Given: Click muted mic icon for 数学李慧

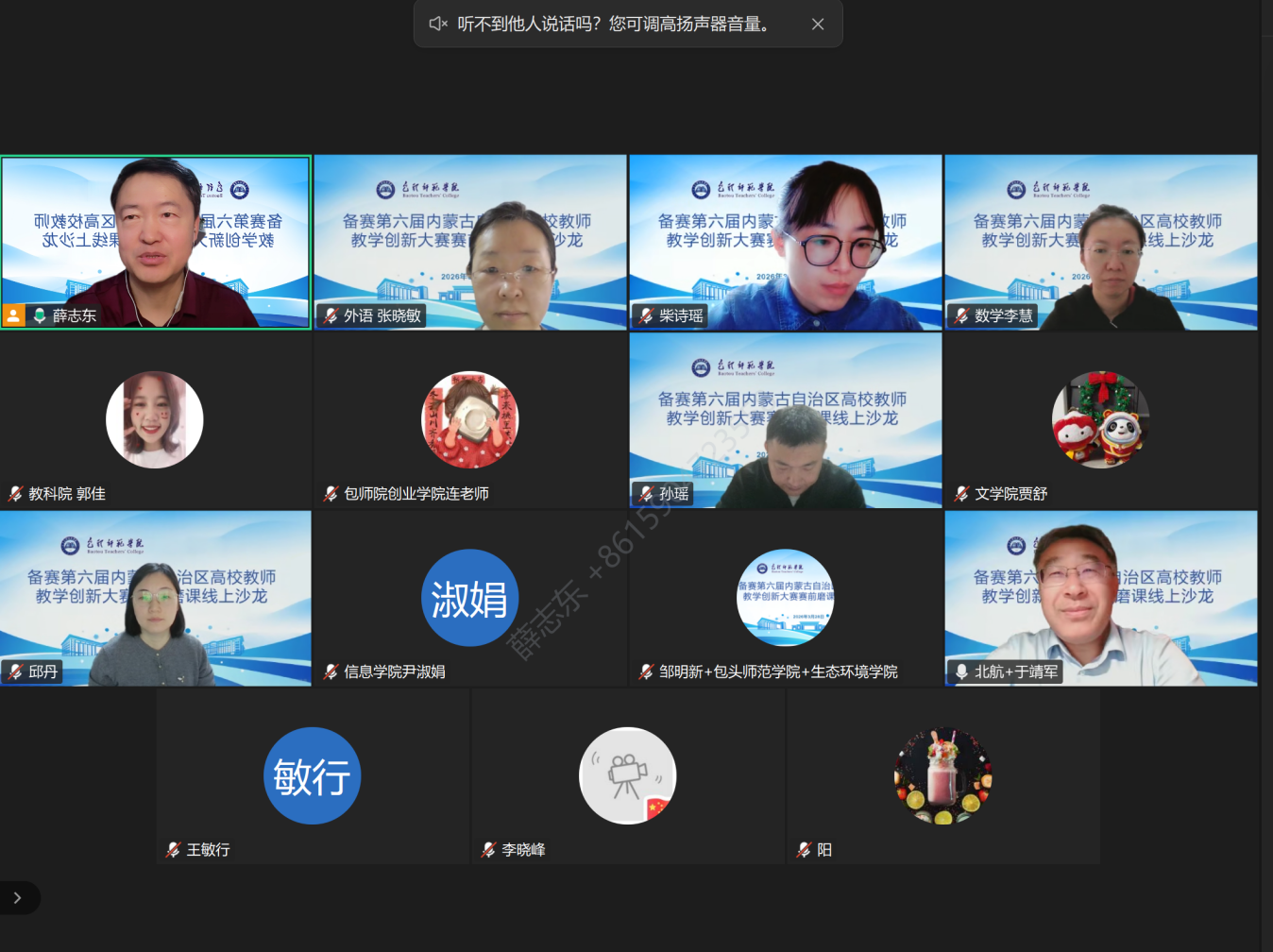Looking at the screenshot, I should click(x=961, y=316).
